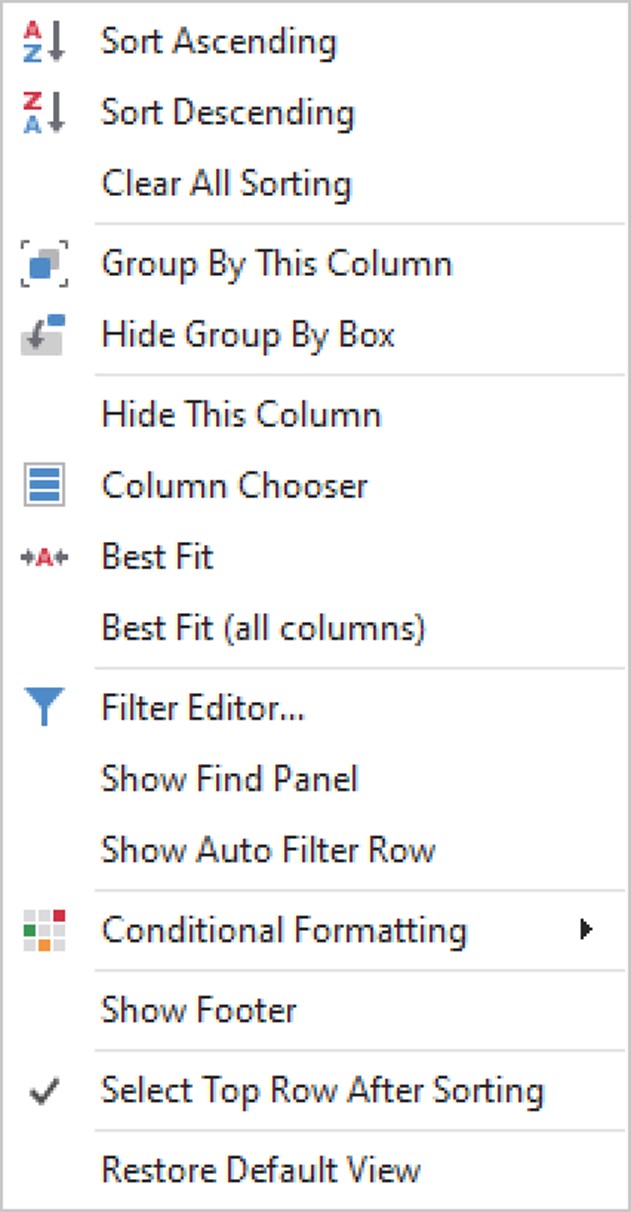Viewport: 631px width, 1212px height.
Task: Open the Conditional Formatting menu entry
Action: click(x=284, y=931)
